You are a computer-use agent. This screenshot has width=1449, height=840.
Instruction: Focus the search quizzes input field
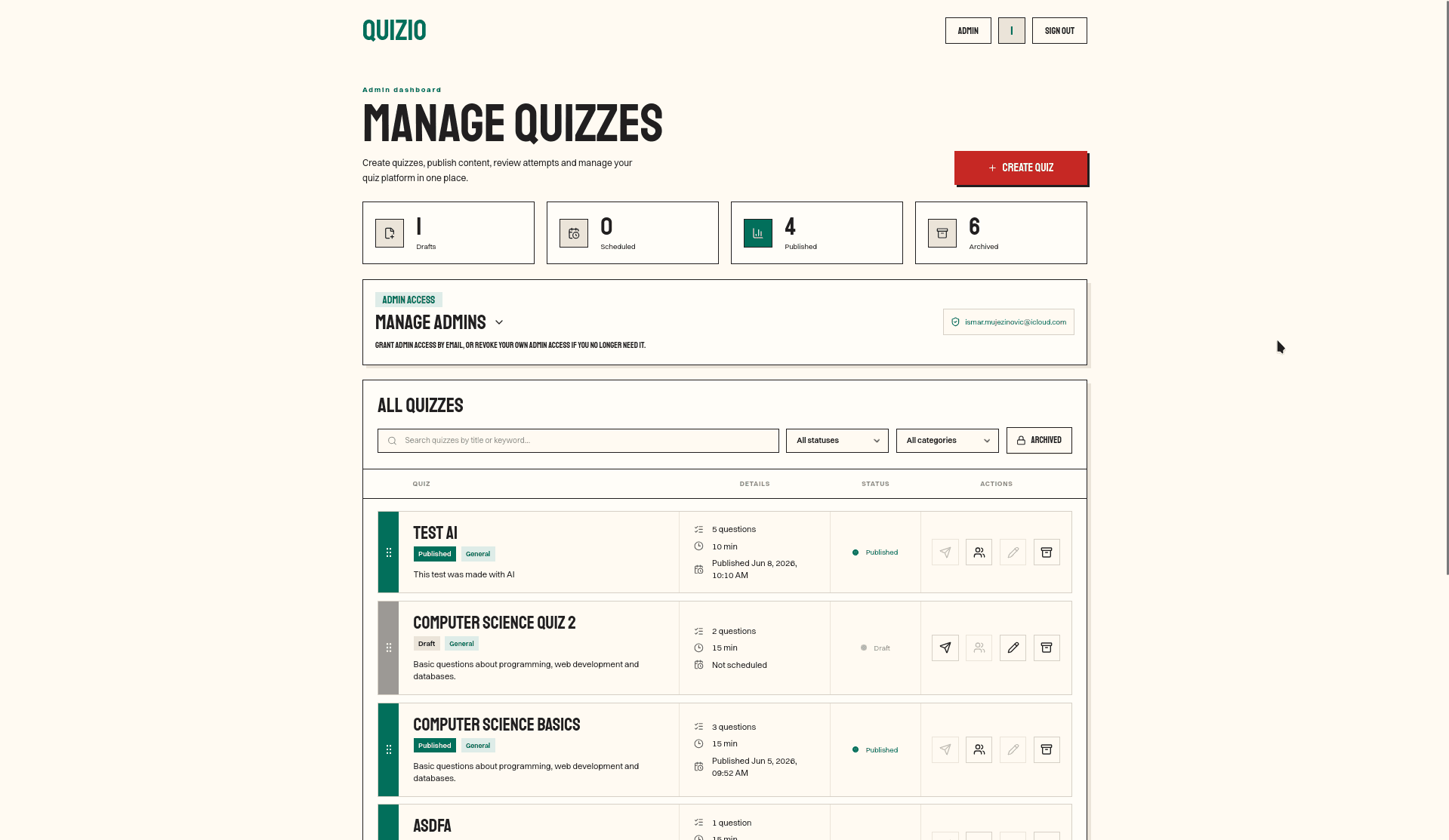[578, 441]
